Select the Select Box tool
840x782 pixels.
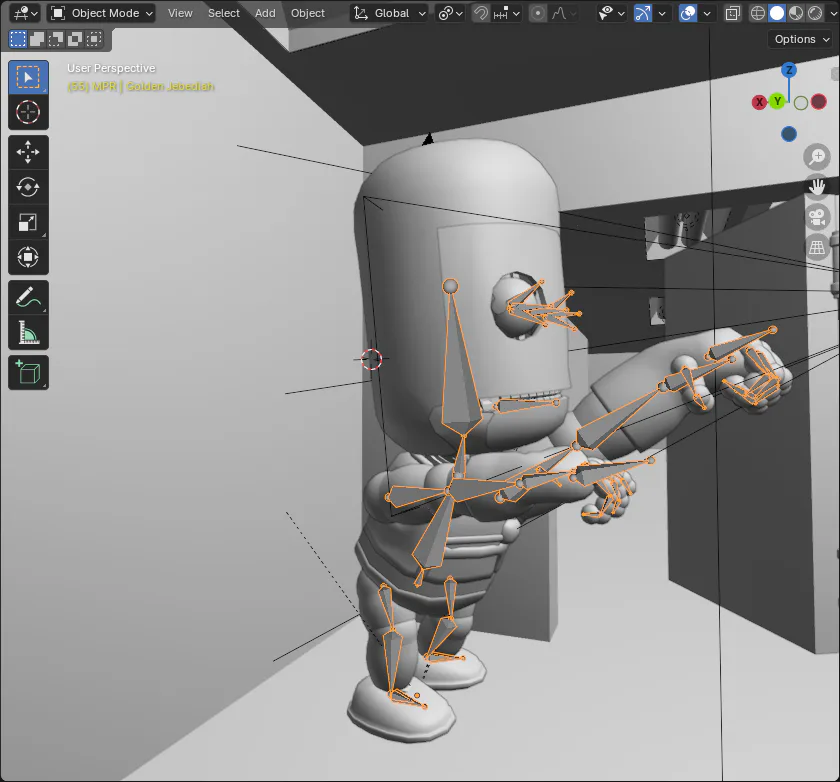click(28, 77)
